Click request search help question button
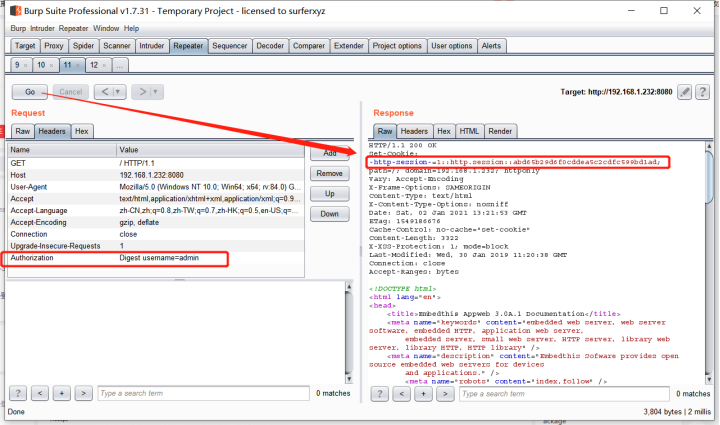The height and width of the screenshot is (425, 720). pos(18,393)
